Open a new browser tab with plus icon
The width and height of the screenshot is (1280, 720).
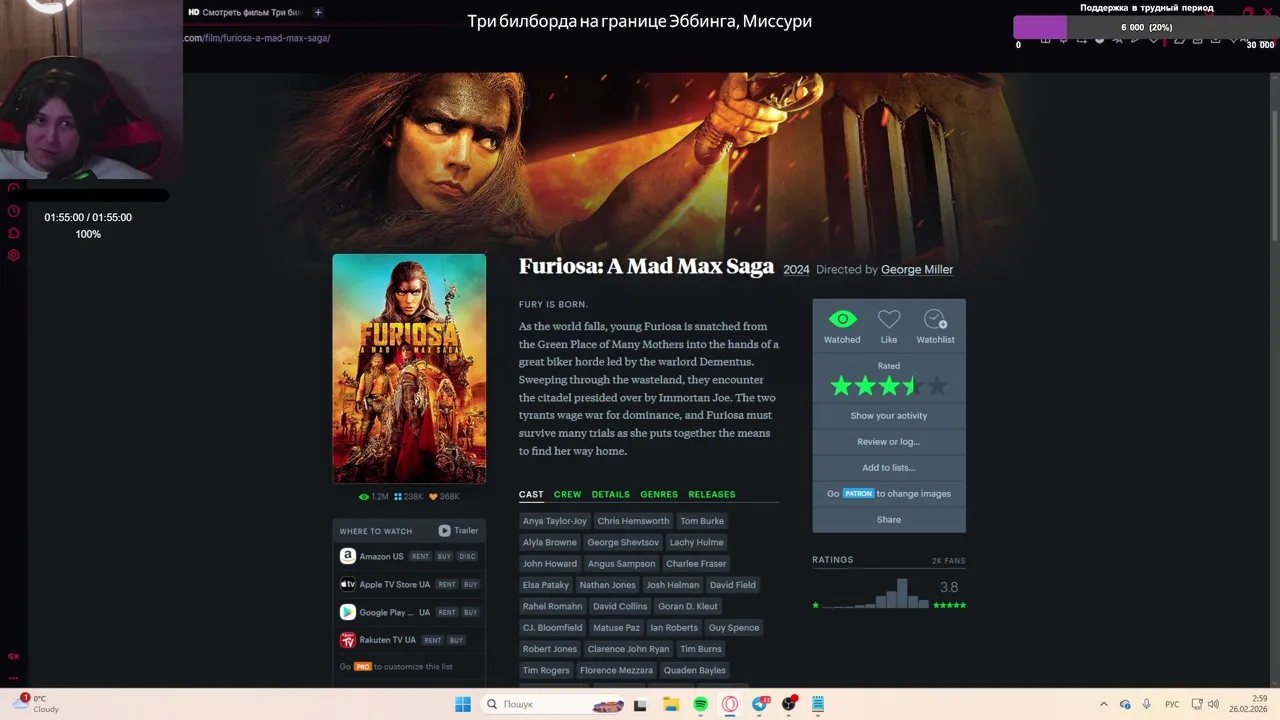318,12
